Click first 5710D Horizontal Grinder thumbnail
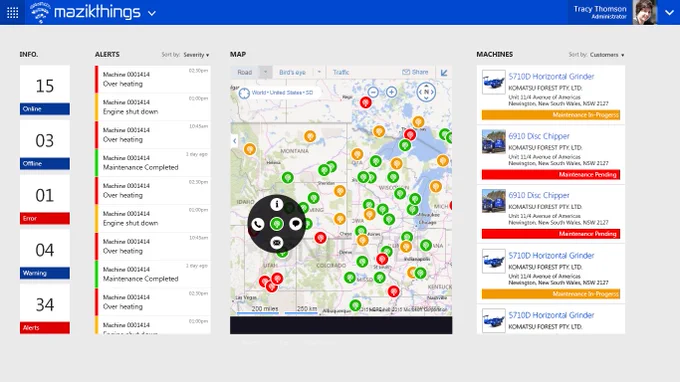Viewport: 680px width, 382px height. pos(494,82)
